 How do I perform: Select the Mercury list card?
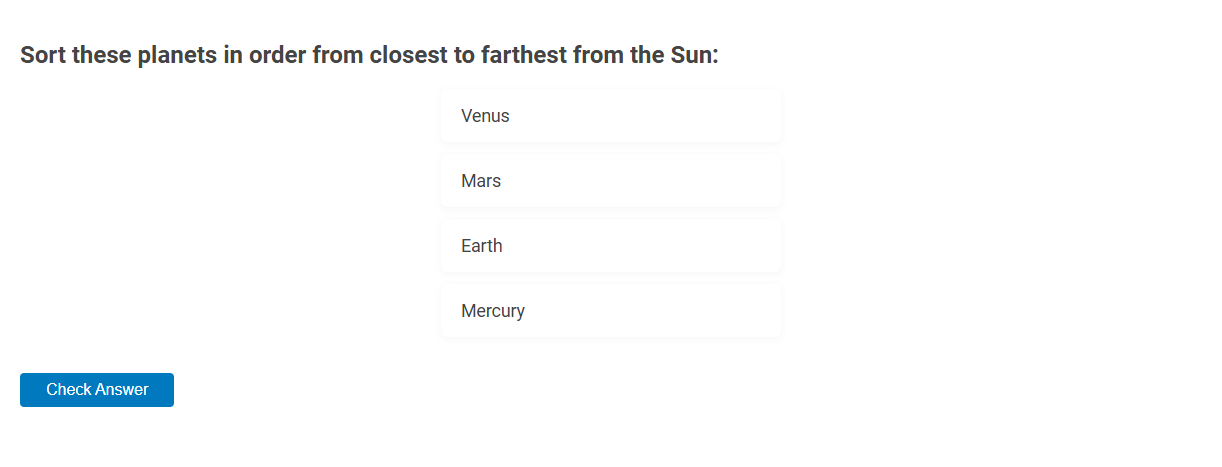(x=611, y=311)
